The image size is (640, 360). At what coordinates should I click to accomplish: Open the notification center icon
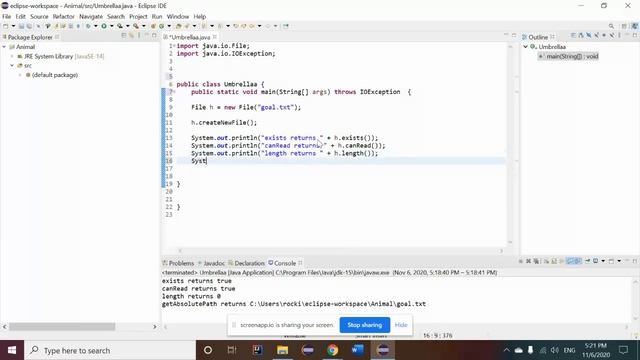click(624, 350)
